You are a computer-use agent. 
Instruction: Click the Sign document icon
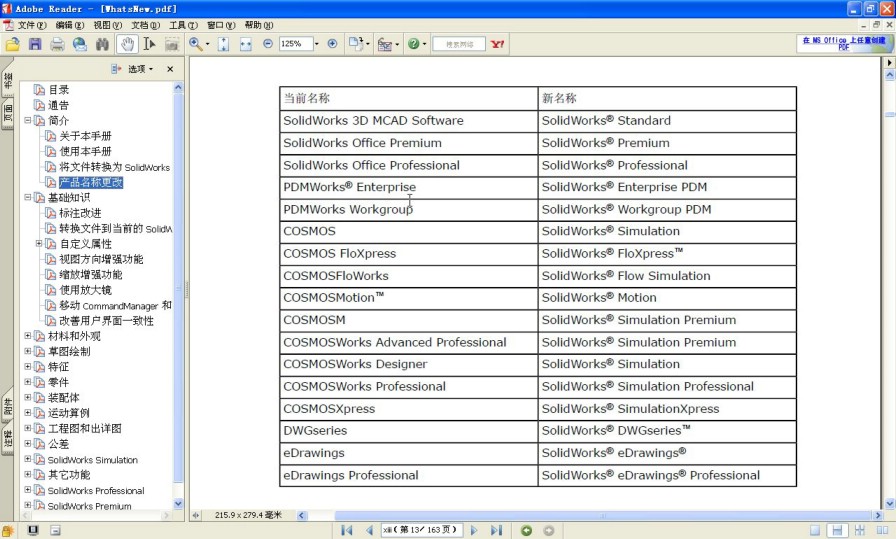385,44
